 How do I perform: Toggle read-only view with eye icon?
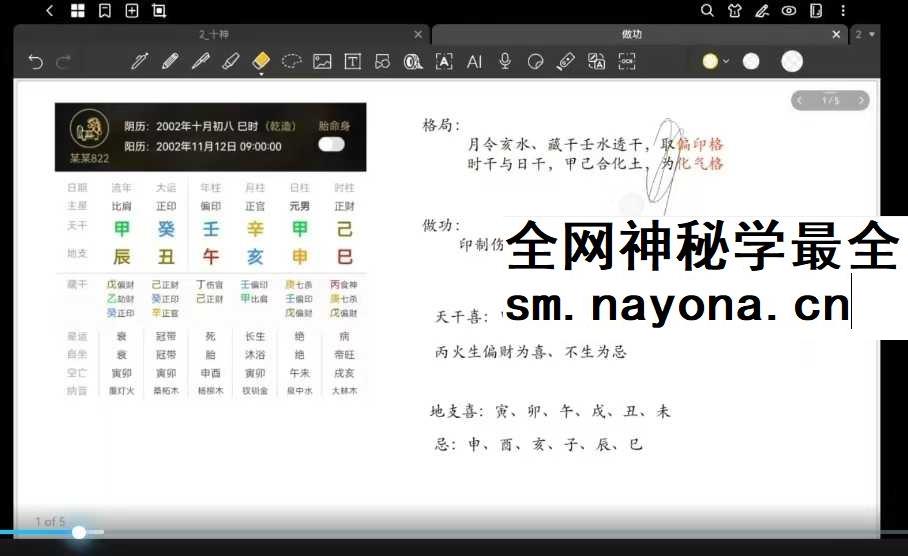coord(789,10)
